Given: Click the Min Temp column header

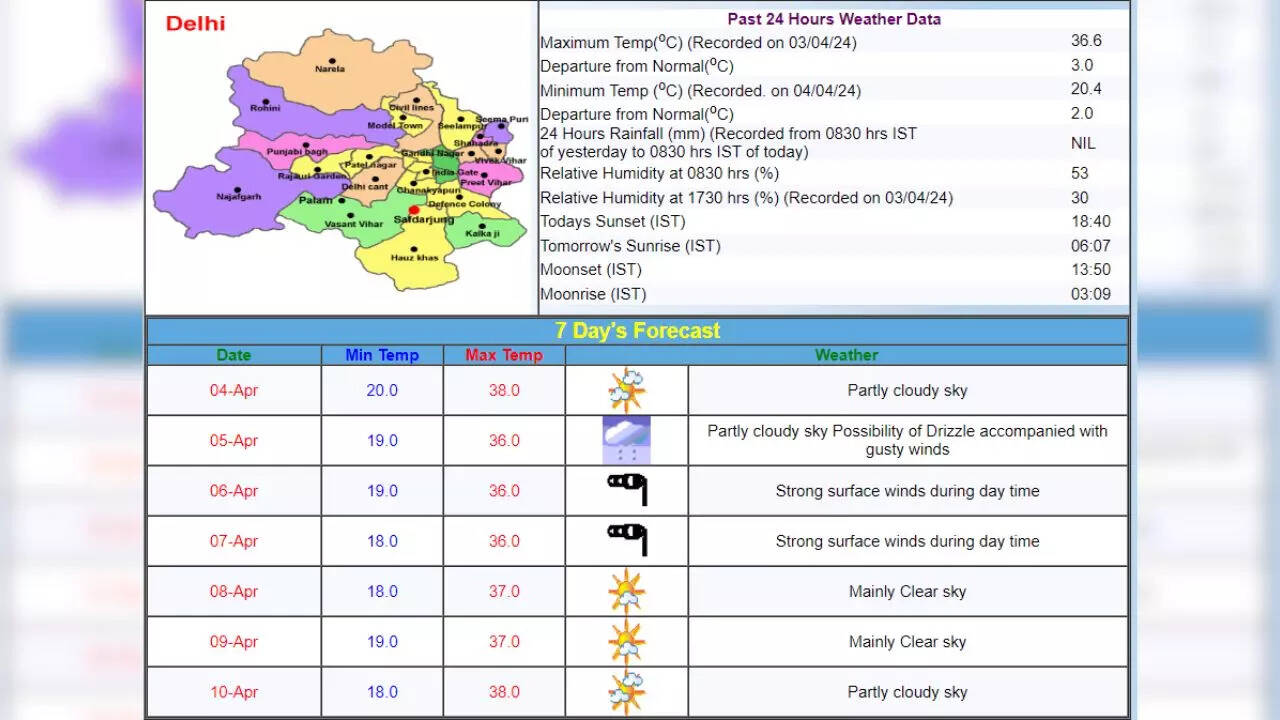Looking at the screenshot, I should click(x=382, y=355).
